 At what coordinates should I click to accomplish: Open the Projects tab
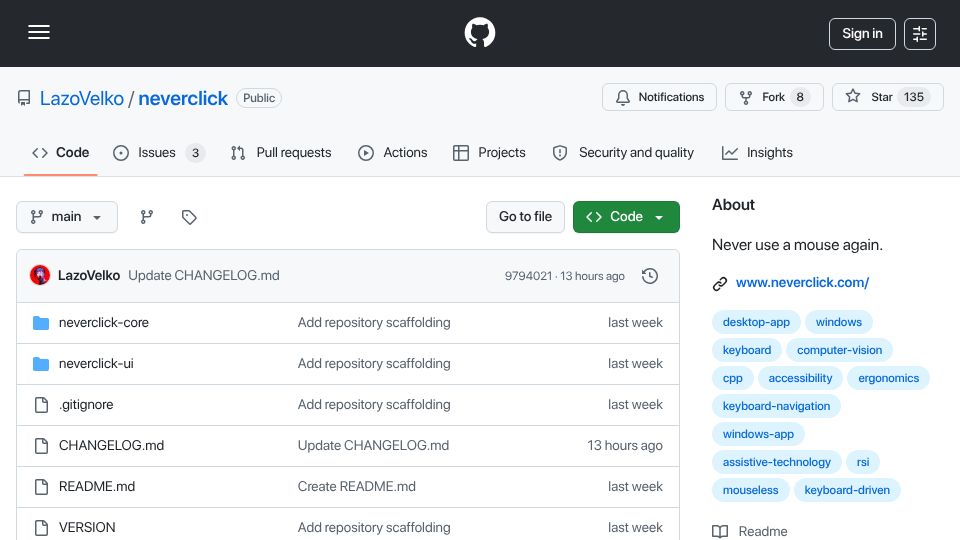[x=489, y=152]
